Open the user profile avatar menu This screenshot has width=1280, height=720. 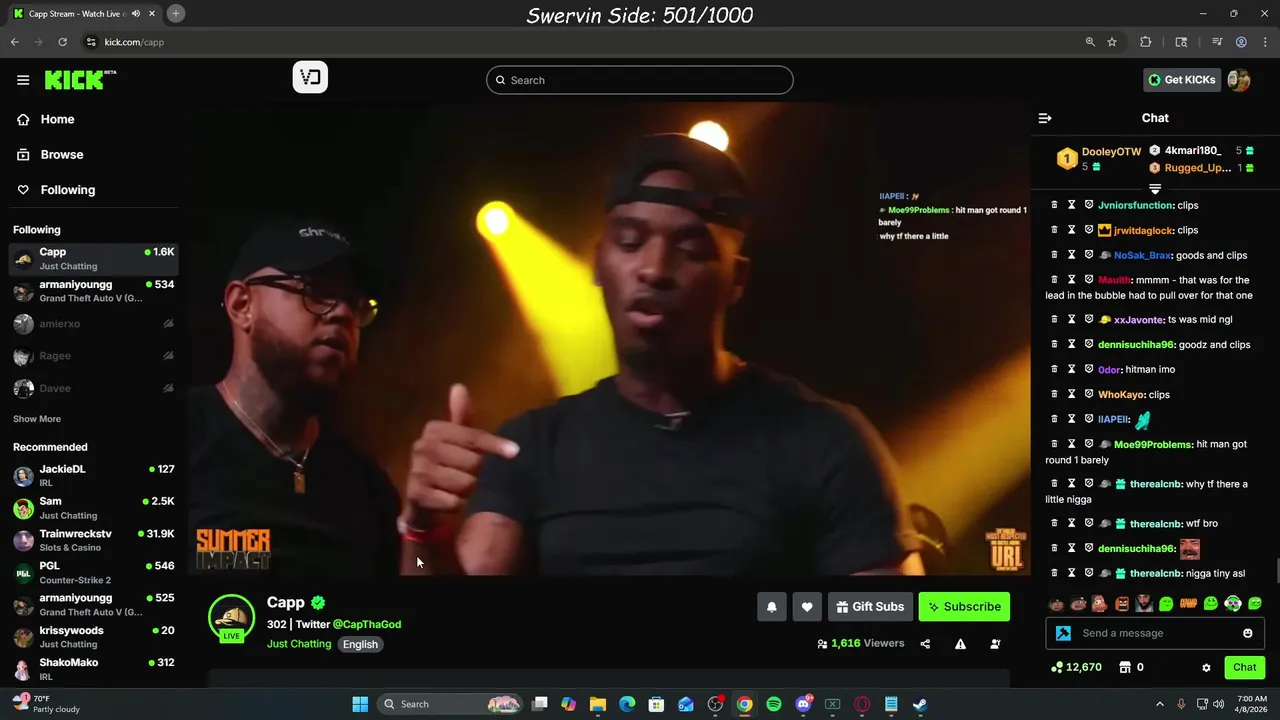point(1239,80)
